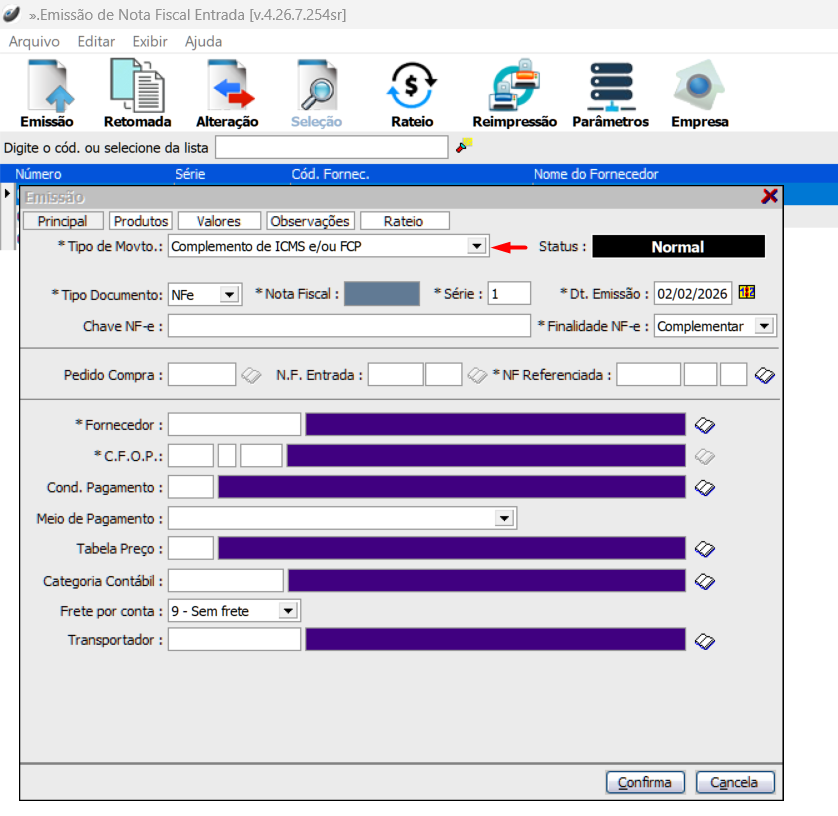
Task: Open the Finalidade NF-e dropdown
Action: click(765, 326)
